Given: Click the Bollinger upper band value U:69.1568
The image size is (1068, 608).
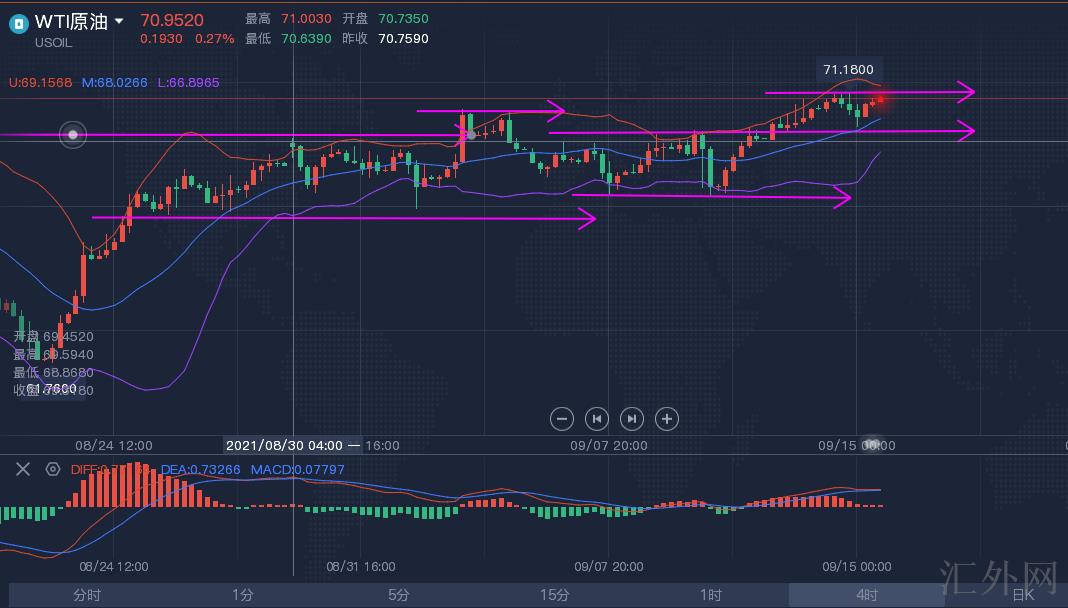Looking at the screenshot, I should tap(40, 83).
